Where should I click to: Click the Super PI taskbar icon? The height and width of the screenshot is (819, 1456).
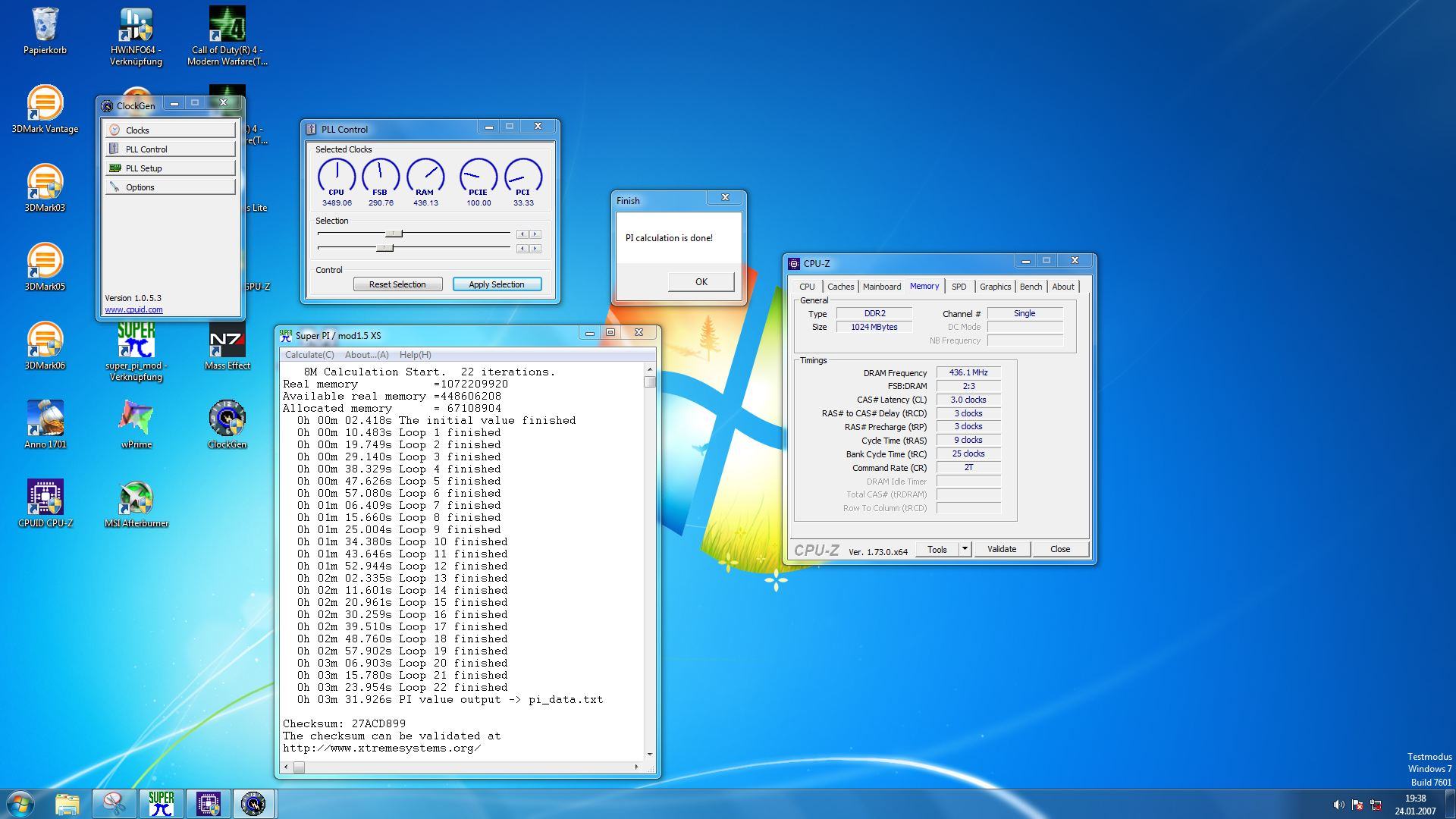161,804
